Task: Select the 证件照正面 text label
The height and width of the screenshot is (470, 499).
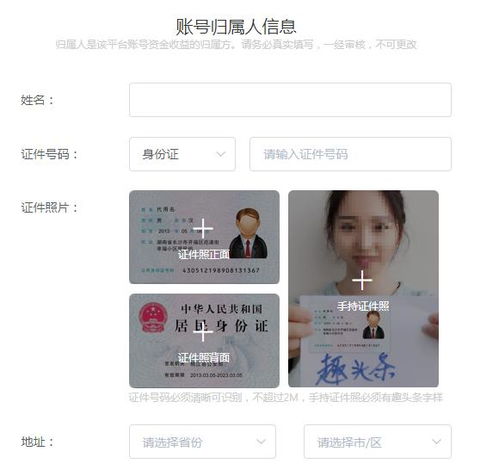Action: 203,255
